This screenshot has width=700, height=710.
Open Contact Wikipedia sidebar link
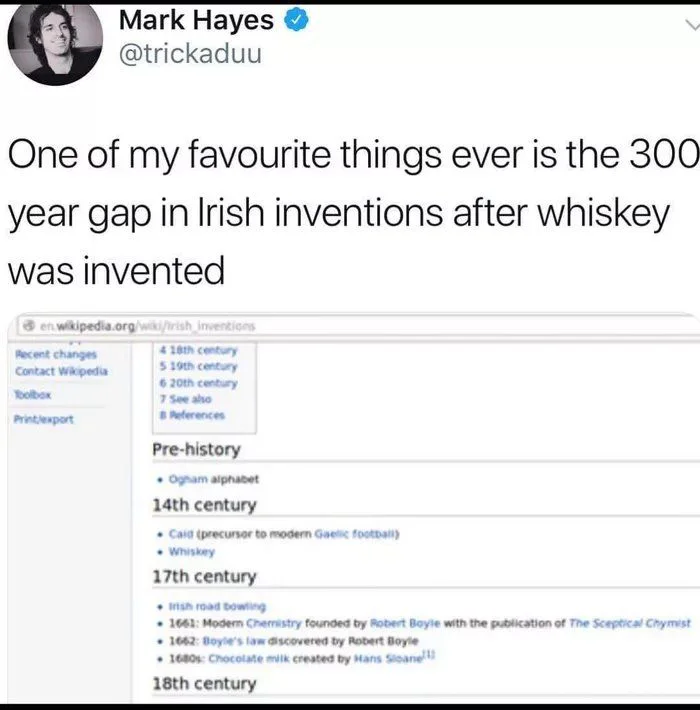pos(63,372)
